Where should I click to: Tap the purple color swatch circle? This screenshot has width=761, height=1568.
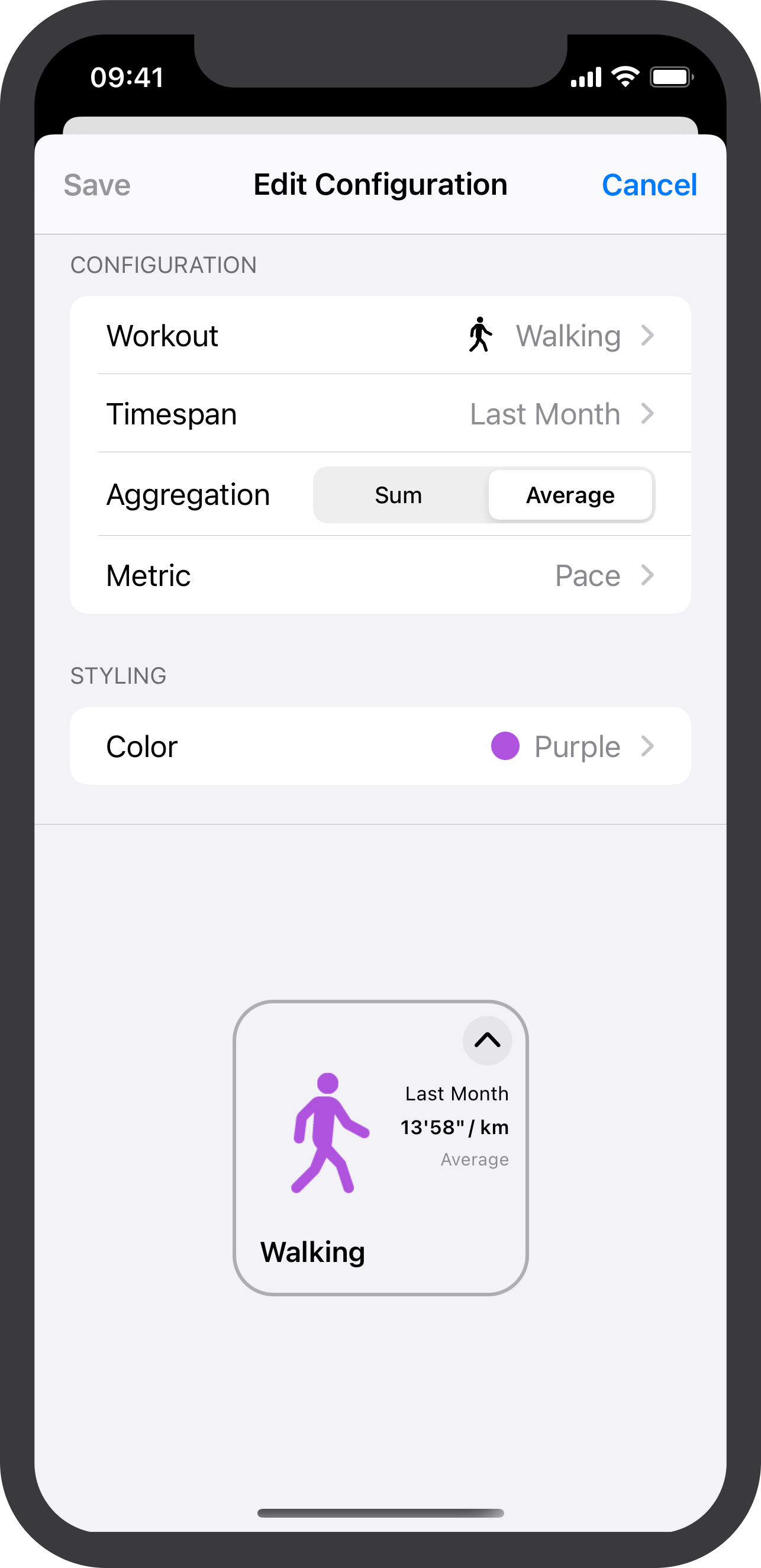click(505, 746)
